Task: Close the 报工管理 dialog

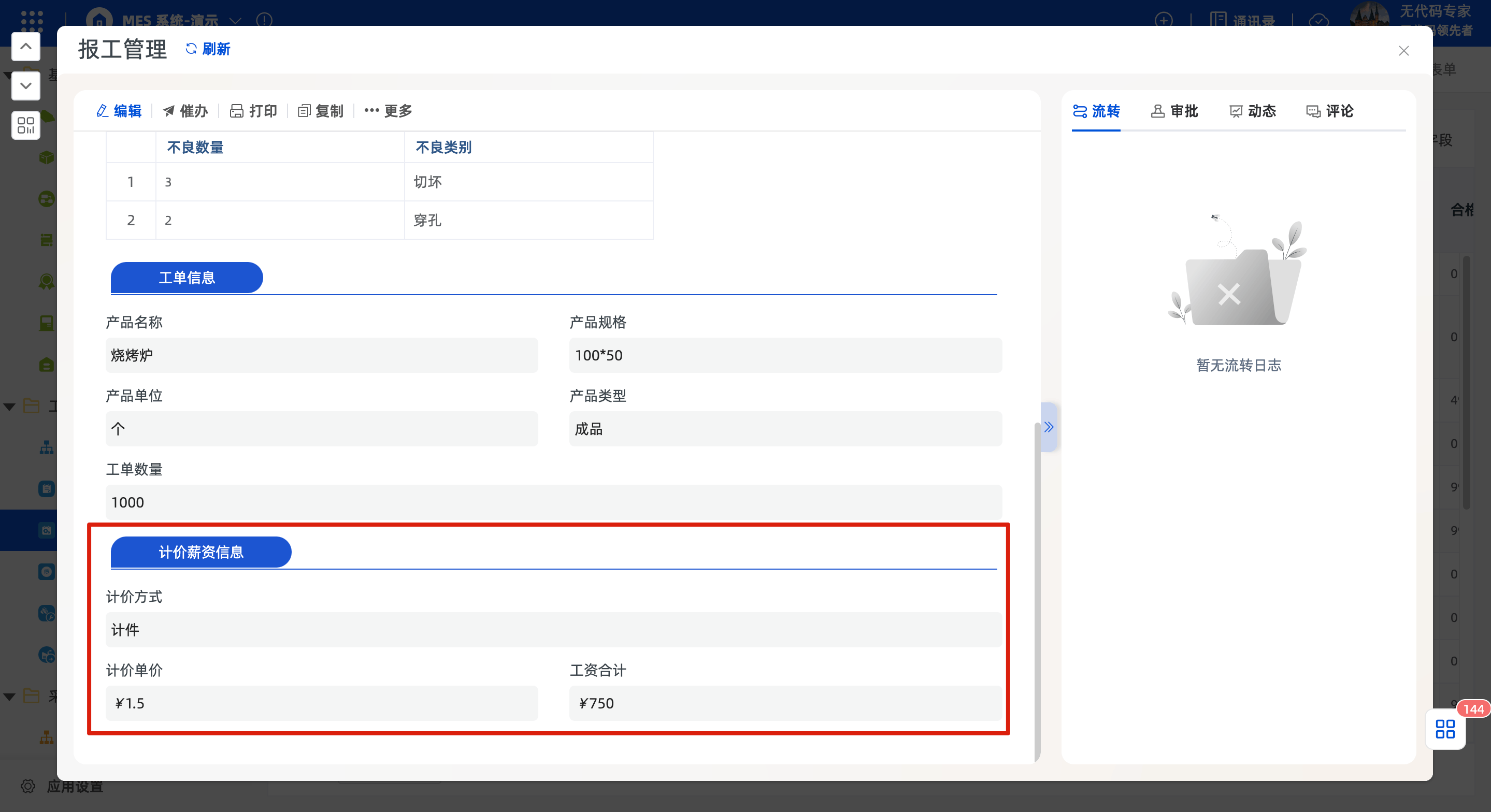Action: 1403,51
